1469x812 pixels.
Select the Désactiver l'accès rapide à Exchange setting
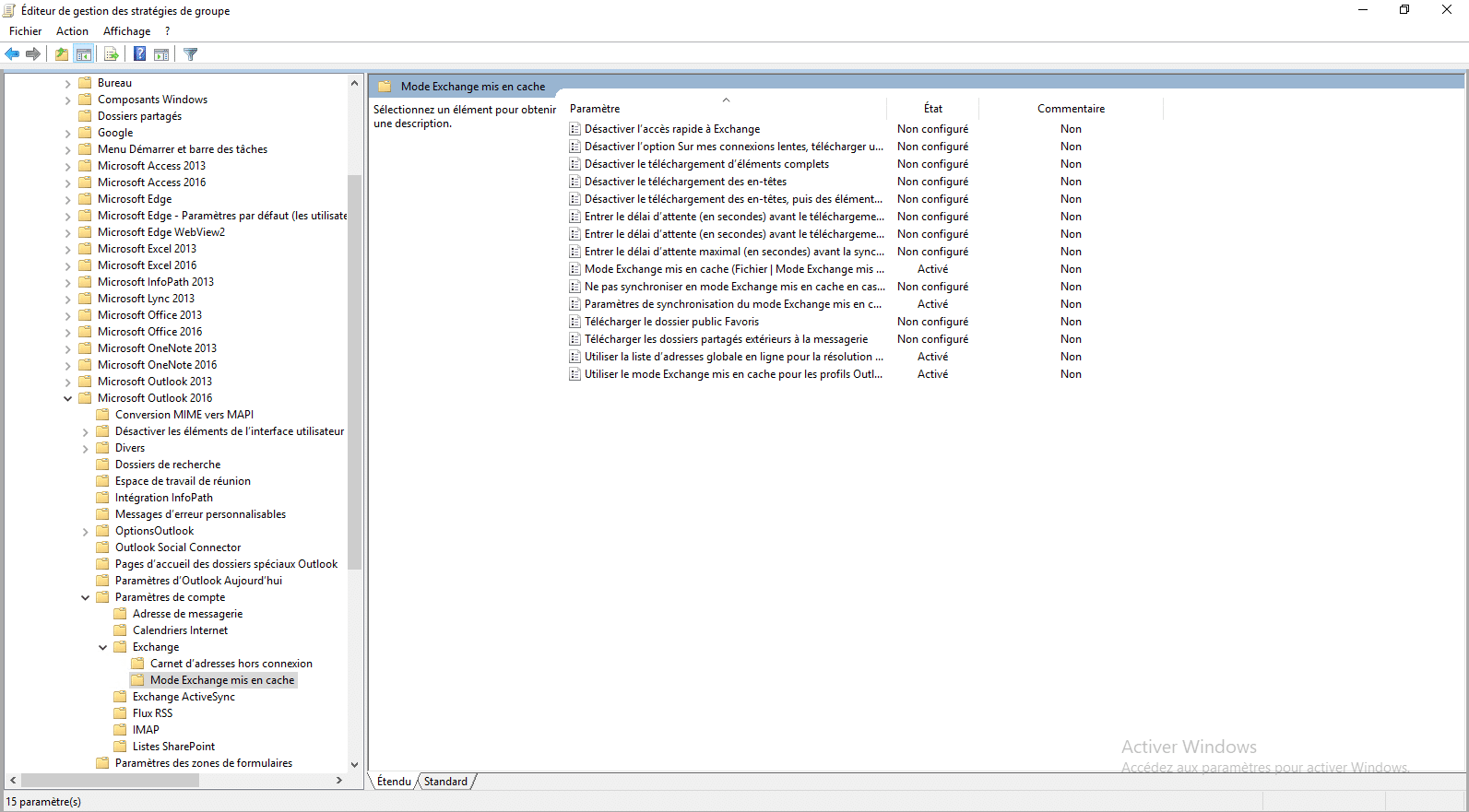click(672, 129)
